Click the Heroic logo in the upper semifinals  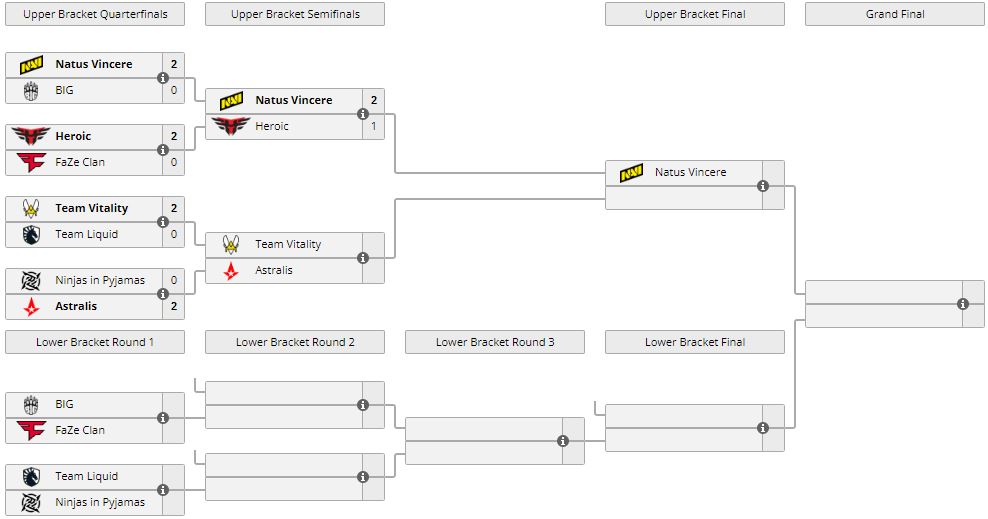pyautogui.click(x=231, y=126)
